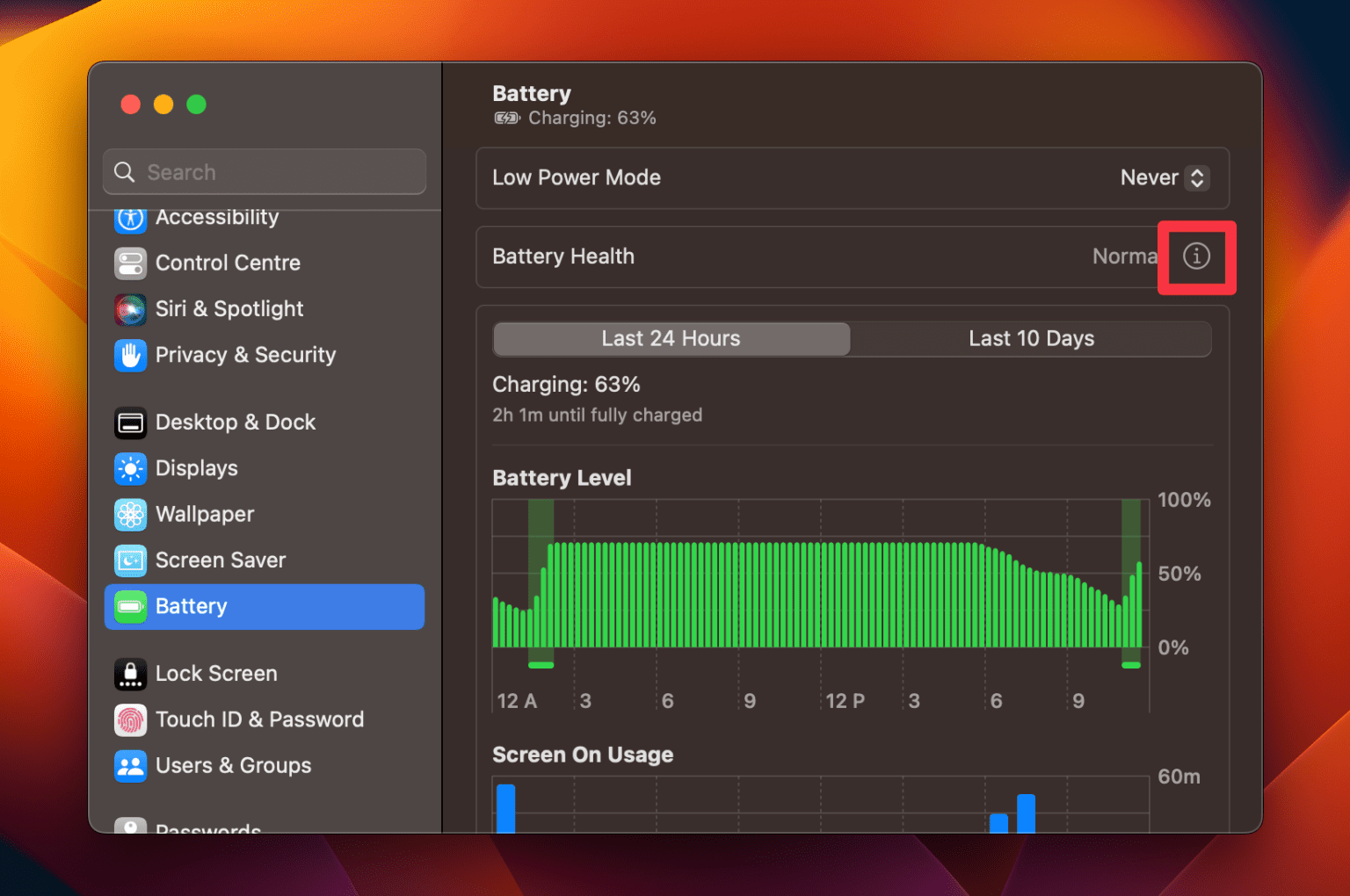Select the Wallpaper settings icon
Viewport: 1350px width, 896px height.
(x=130, y=515)
